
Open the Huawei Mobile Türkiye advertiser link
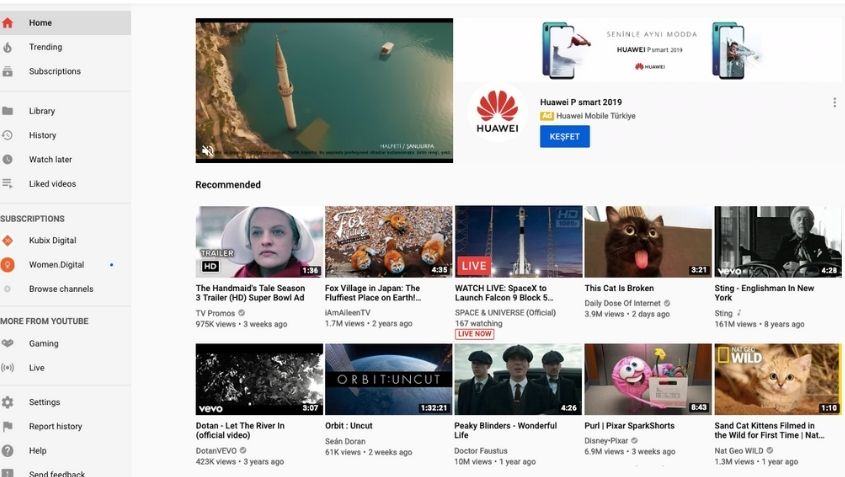(x=595, y=116)
